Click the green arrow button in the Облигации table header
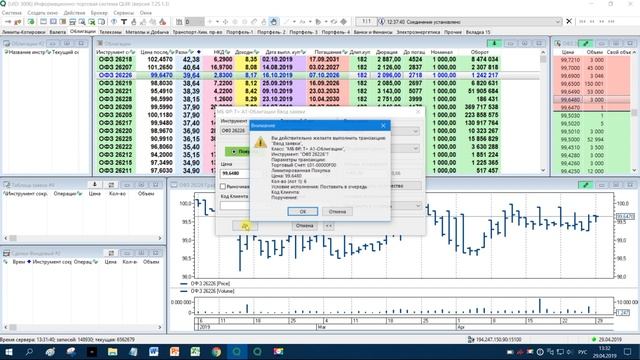Viewport: 640px width, 360px height. point(494,43)
